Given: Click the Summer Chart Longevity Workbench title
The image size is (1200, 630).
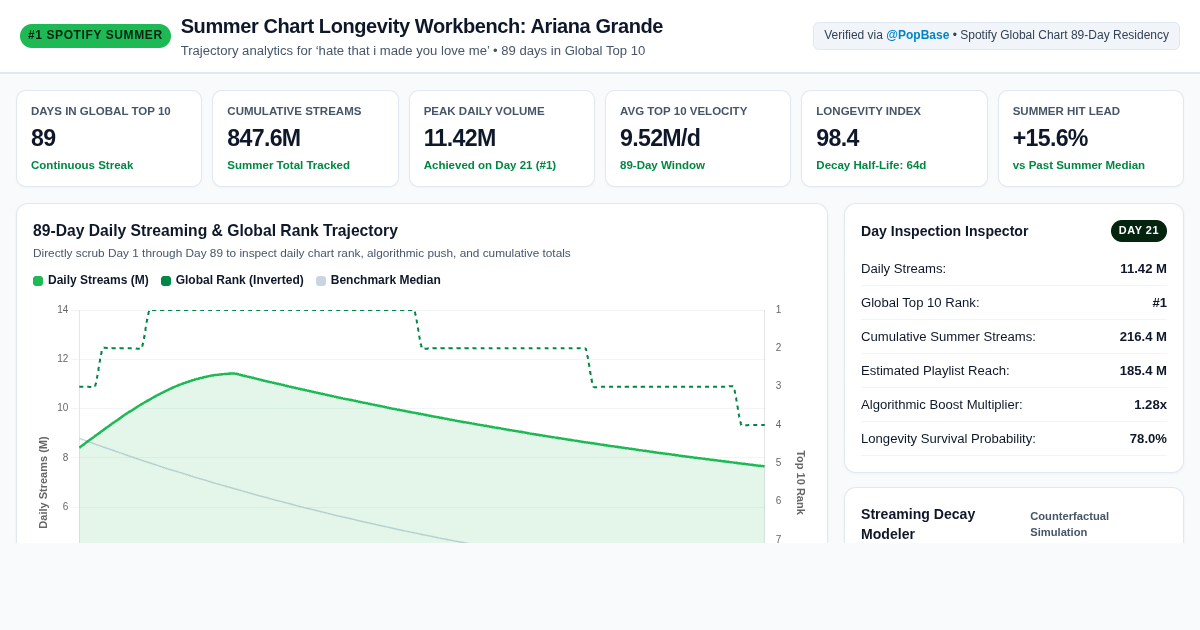Looking at the screenshot, I should click(421, 26).
